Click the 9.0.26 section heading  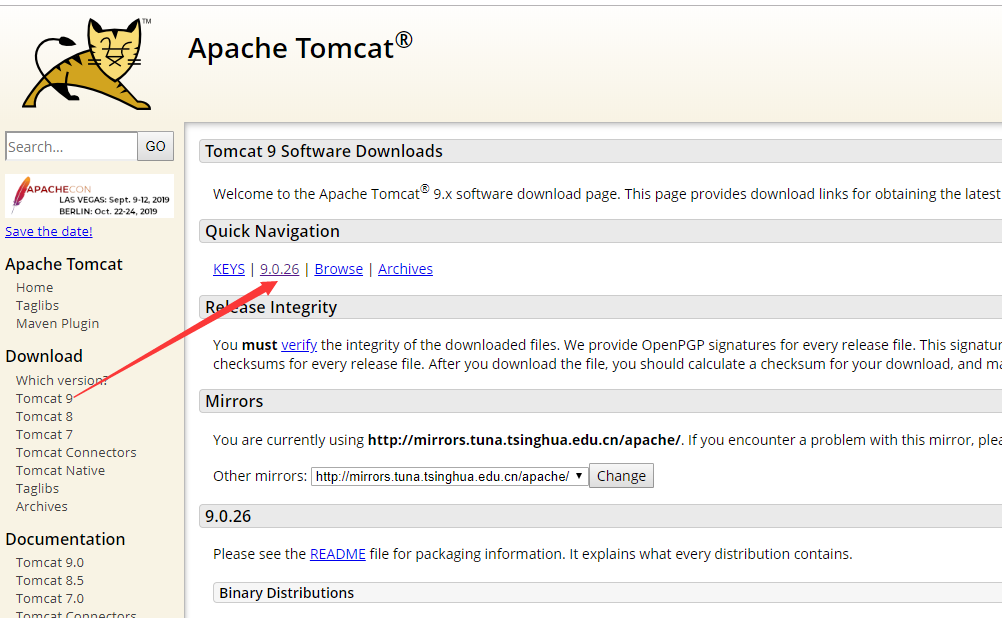pyautogui.click(x=228, y=516)
